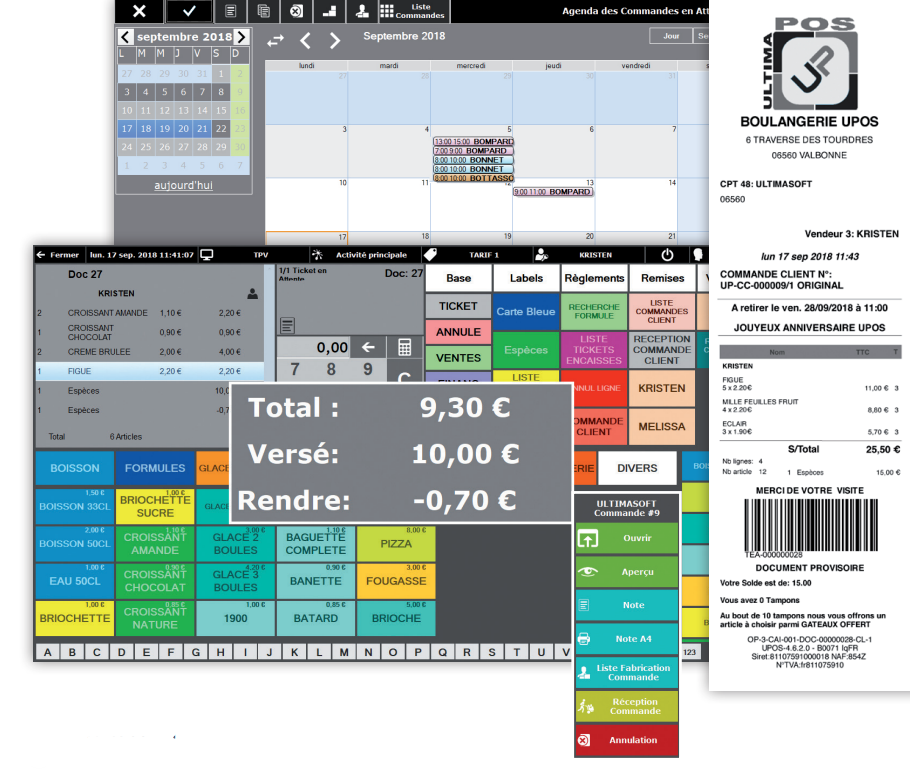Switch agenda to Jour view

(671, 36)
